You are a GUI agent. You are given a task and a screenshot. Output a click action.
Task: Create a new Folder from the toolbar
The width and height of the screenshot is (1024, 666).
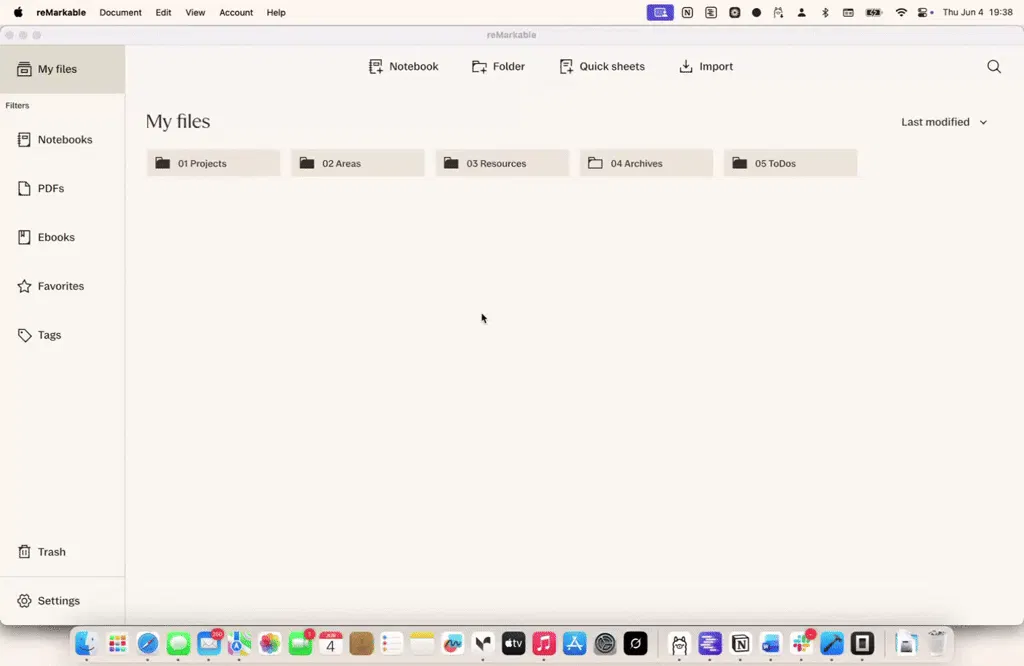tap(498, 67)
